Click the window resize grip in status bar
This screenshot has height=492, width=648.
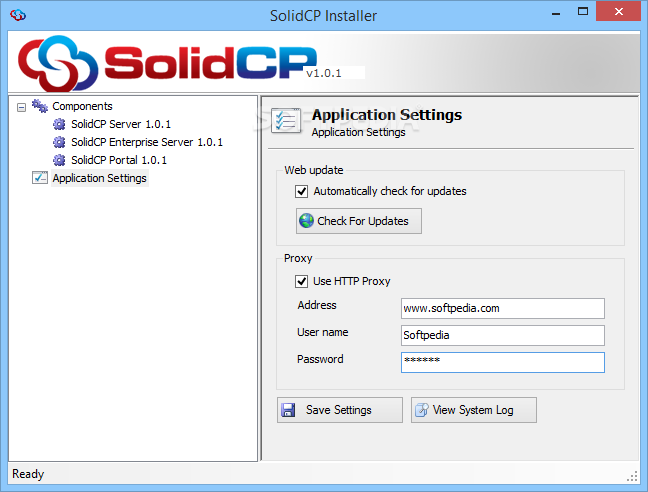pos(632,477)
